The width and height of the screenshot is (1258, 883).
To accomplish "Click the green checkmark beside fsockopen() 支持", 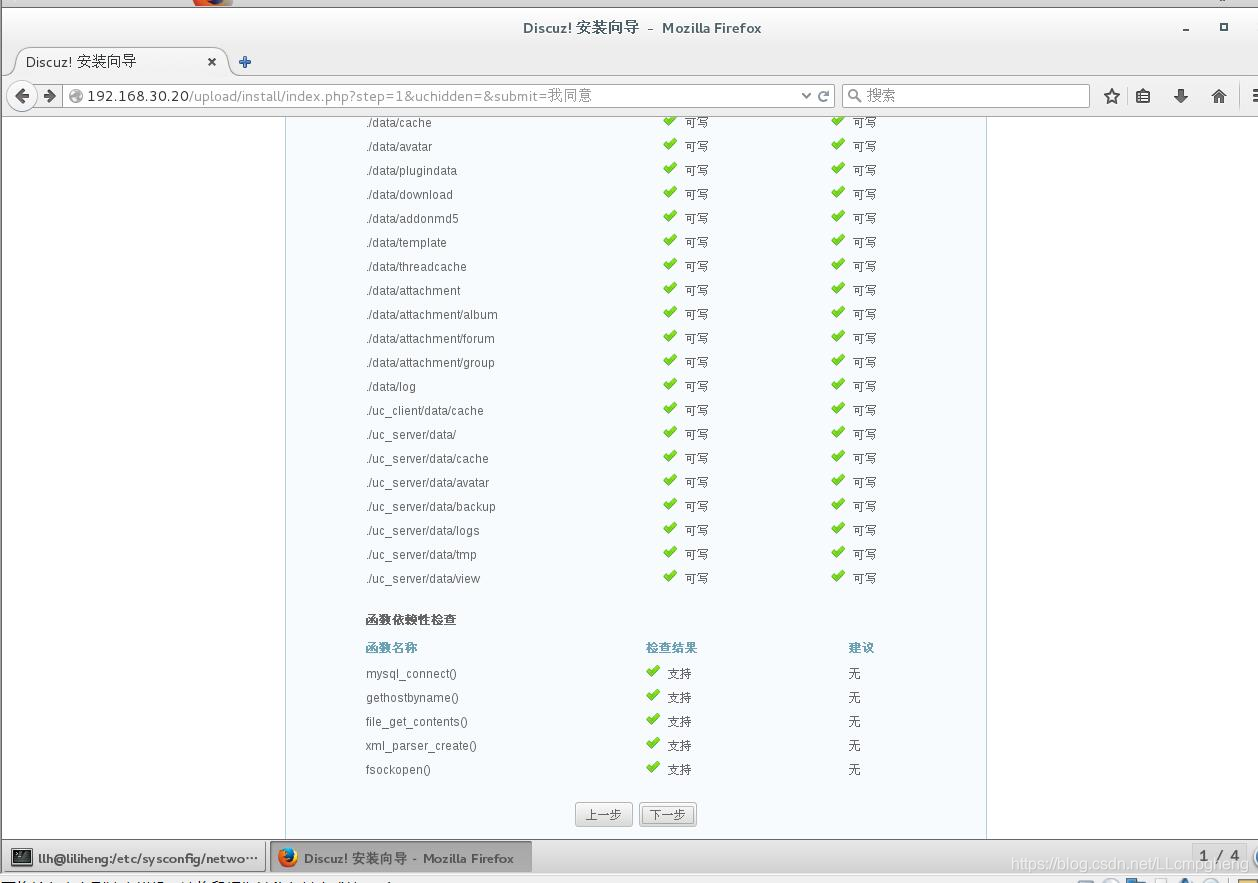I will tap(653, 768).
